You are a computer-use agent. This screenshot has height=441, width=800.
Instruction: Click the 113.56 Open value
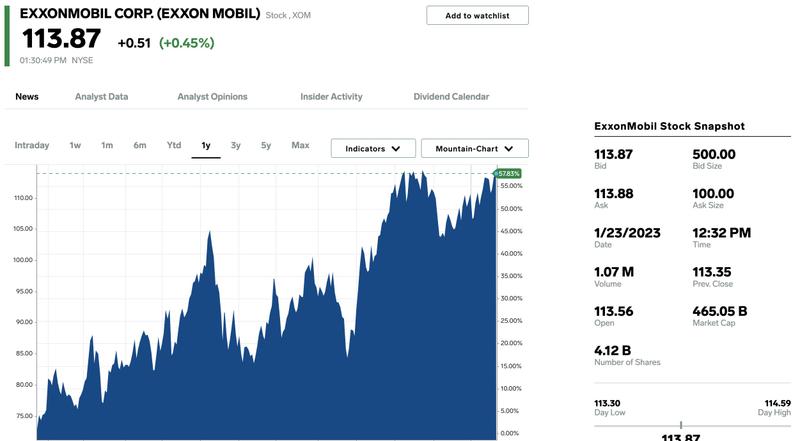click(x=613, y=311)
